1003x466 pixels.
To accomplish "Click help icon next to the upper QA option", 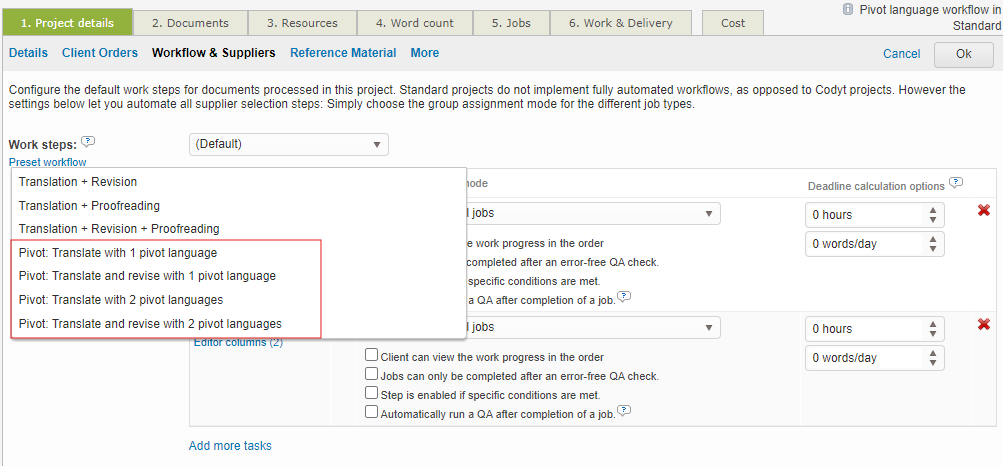I will [624, 297].
